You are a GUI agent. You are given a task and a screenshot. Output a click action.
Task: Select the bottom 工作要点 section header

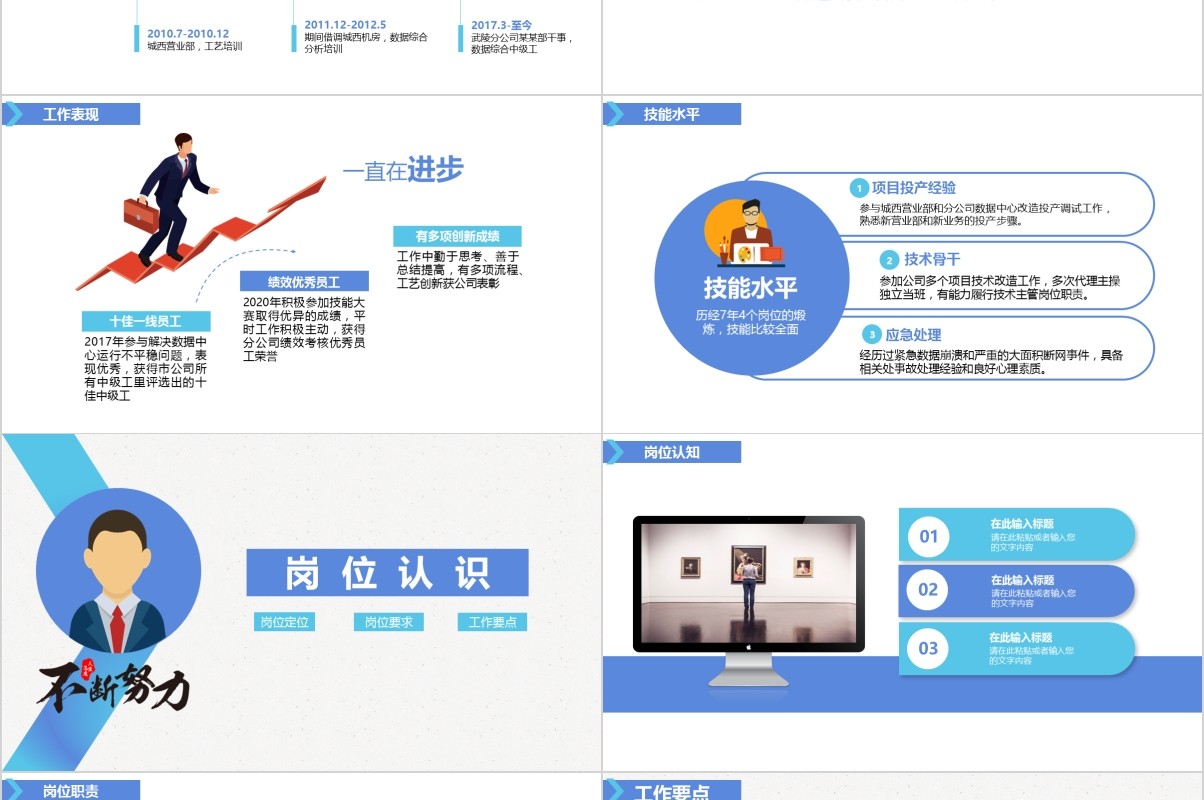672,792
